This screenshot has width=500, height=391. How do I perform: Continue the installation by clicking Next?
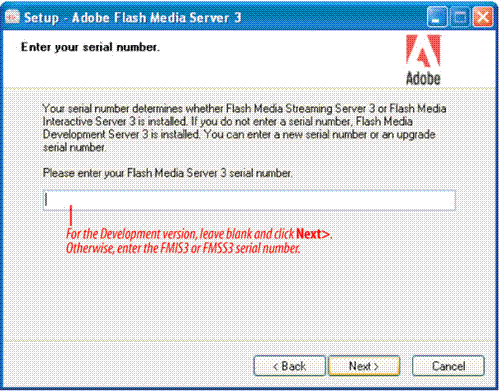click(364, 366)
